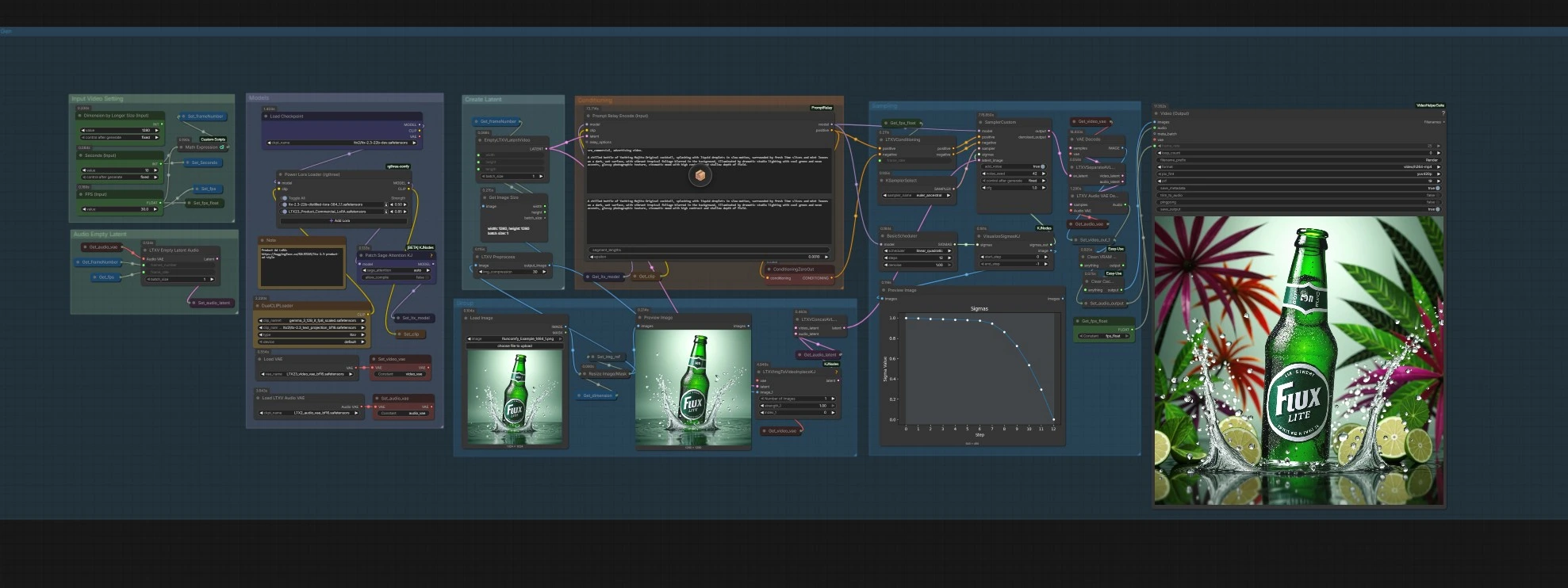Collapse the Load Checkpoint node via its dot
1568x588 pixels.
click(266, 116)
